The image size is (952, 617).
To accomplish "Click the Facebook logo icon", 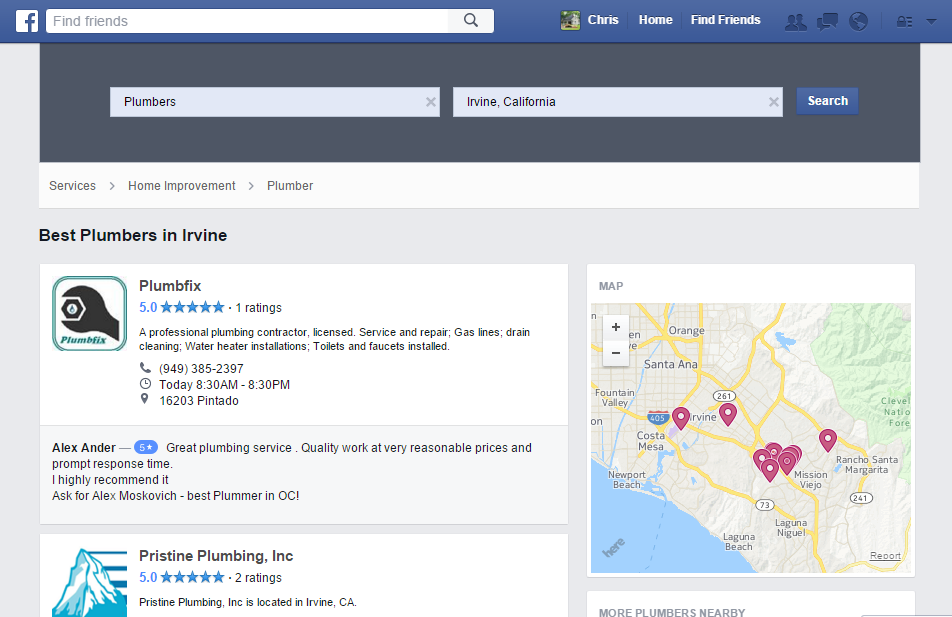I will [x=27, y=21].
